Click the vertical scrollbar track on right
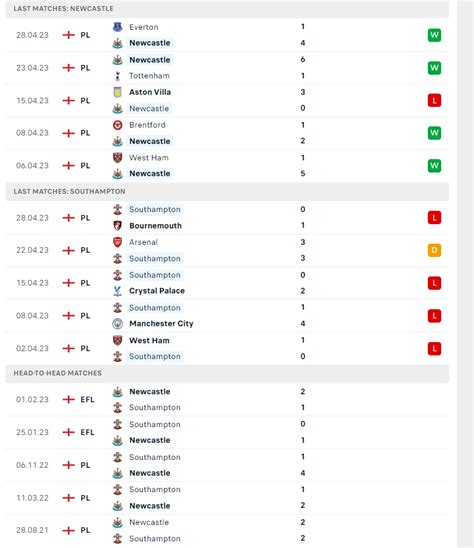Viewport: 474px width, 548px height. [x=465, y=274]
